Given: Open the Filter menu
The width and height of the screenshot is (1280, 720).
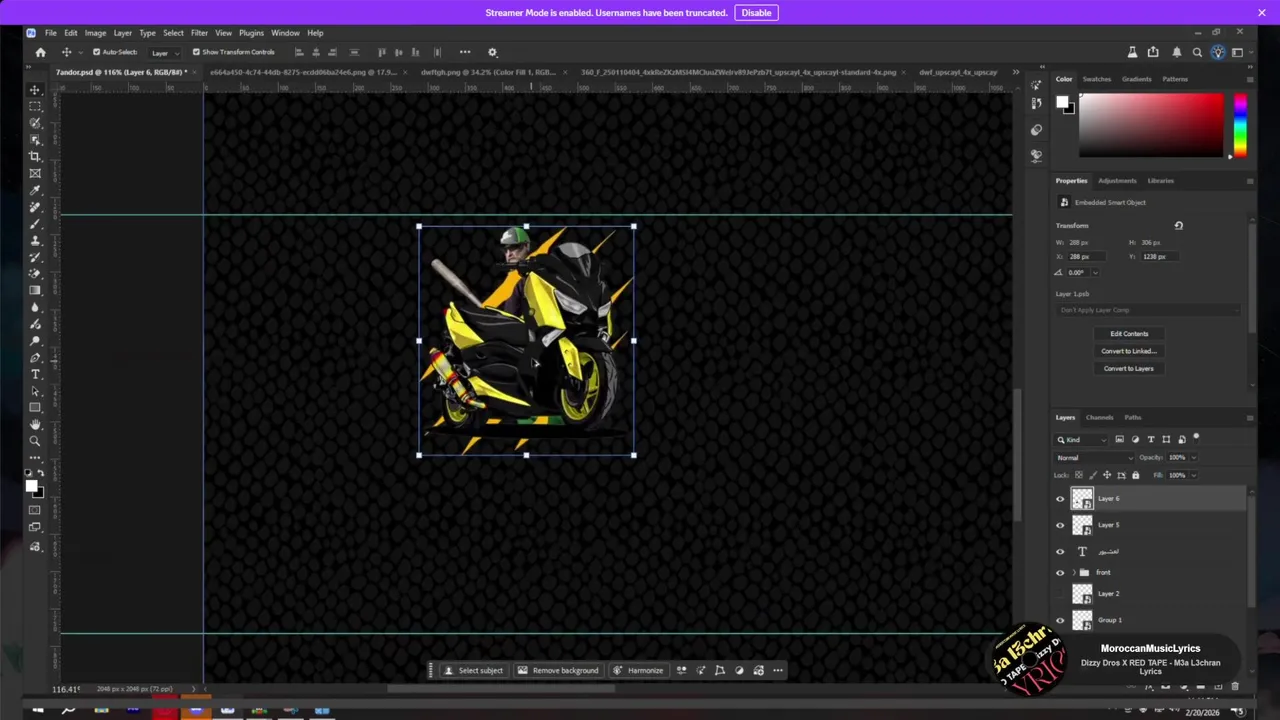Looking at the screenshot, I should point(199,33).
